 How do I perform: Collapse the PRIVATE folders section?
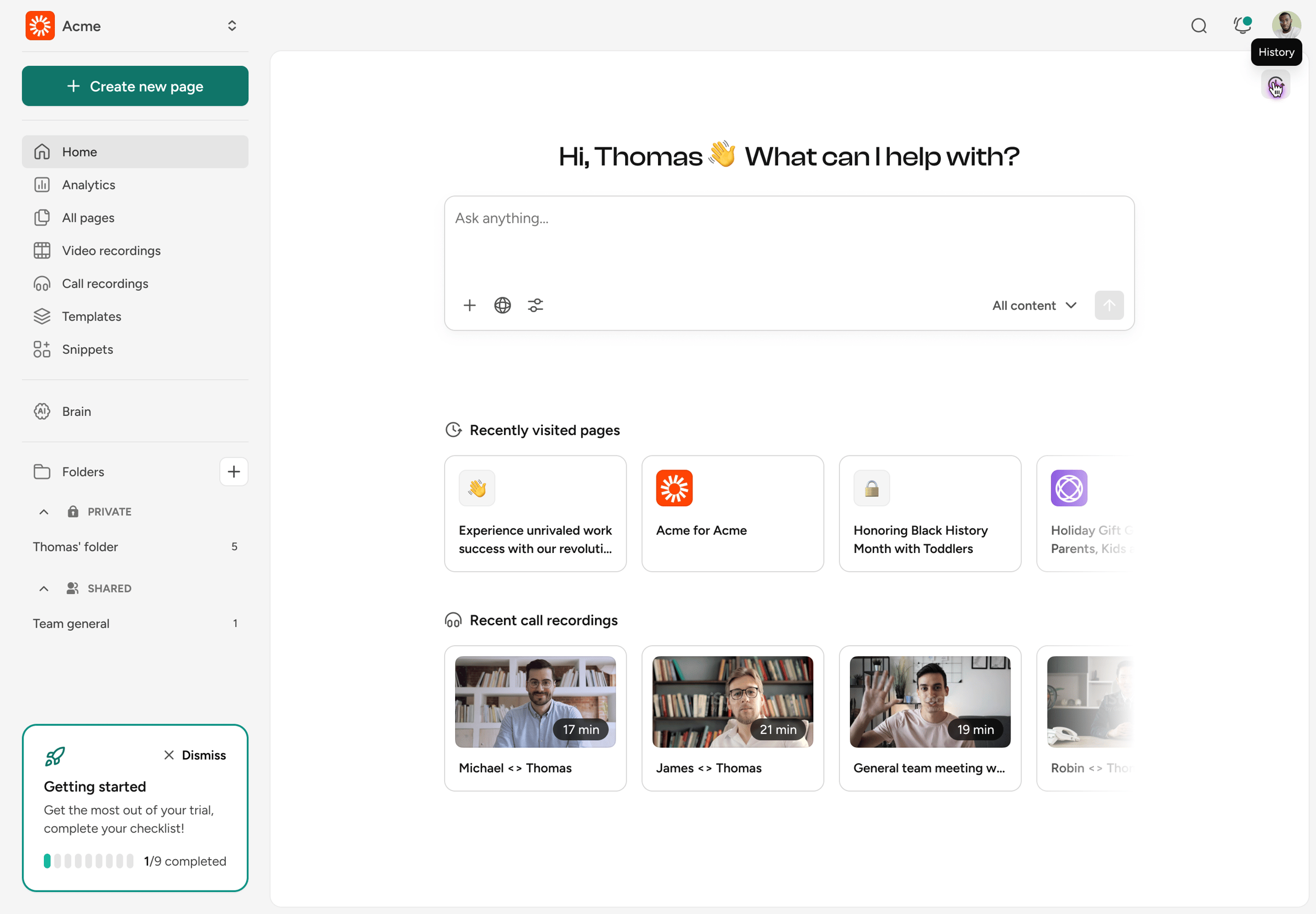(x=43, y=511)
